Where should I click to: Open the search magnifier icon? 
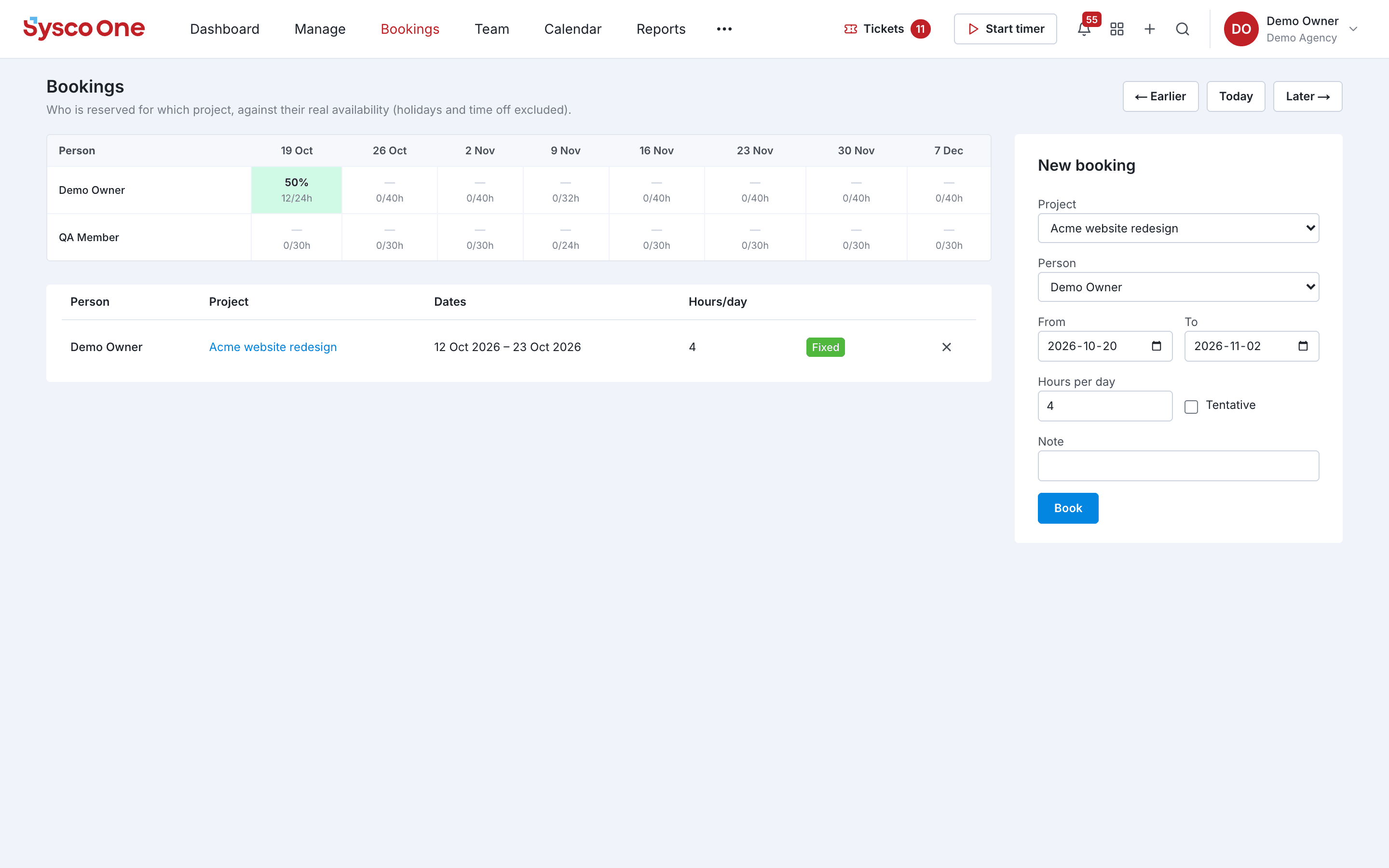pyautogui.click(x=1183, y=29)
